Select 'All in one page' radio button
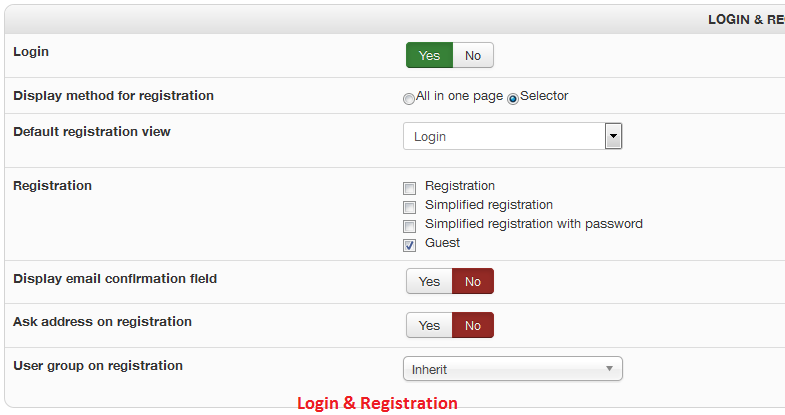The height and width of the screenshot is (415, 785). (408, 98)
